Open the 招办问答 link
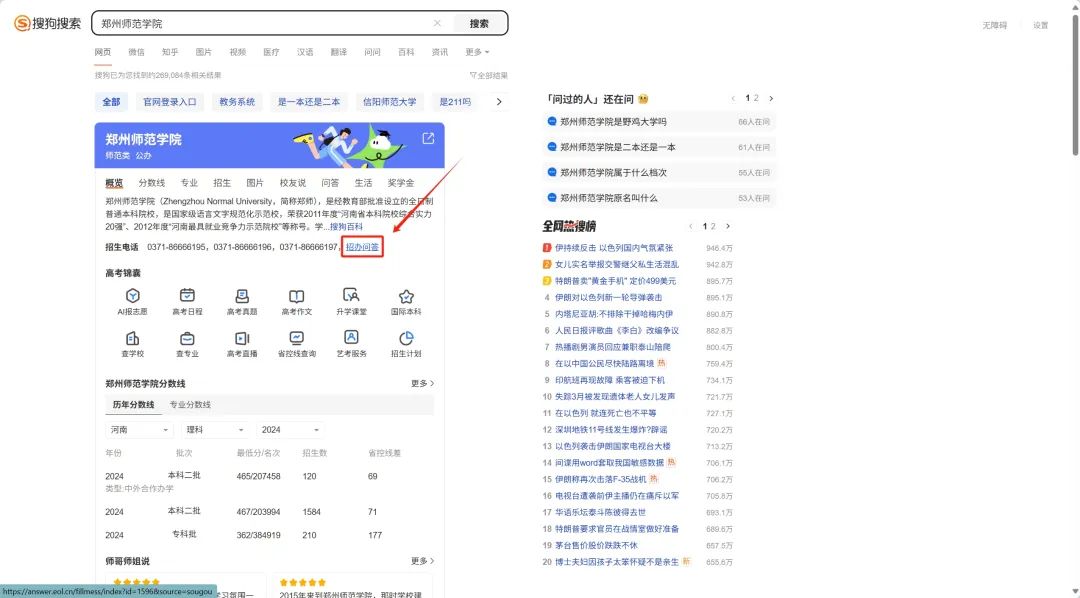 pos(362,247)
